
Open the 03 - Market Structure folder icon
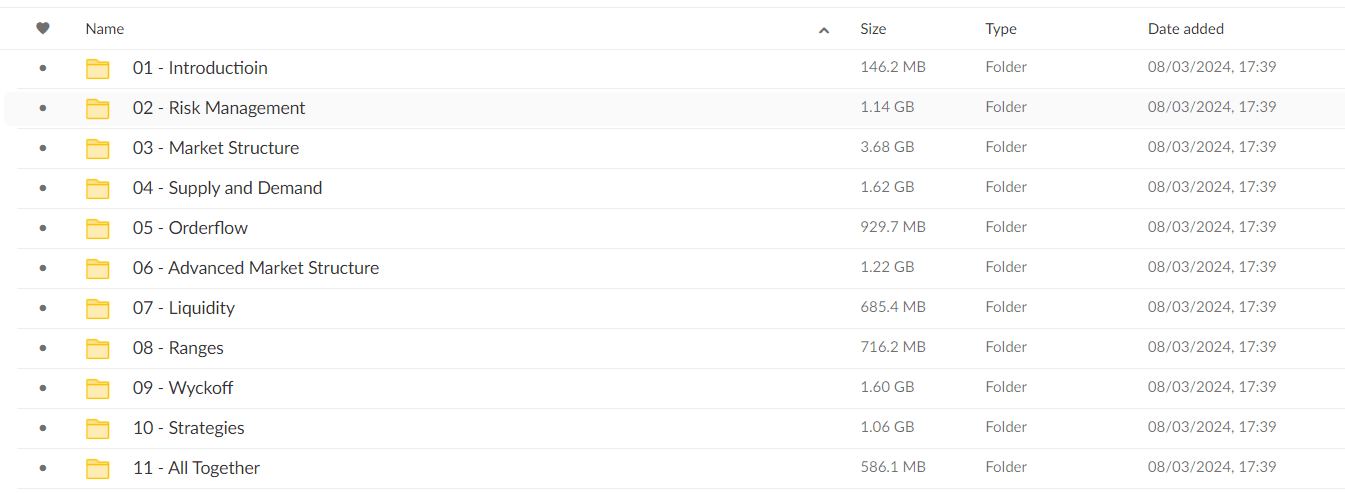(97, 148)
